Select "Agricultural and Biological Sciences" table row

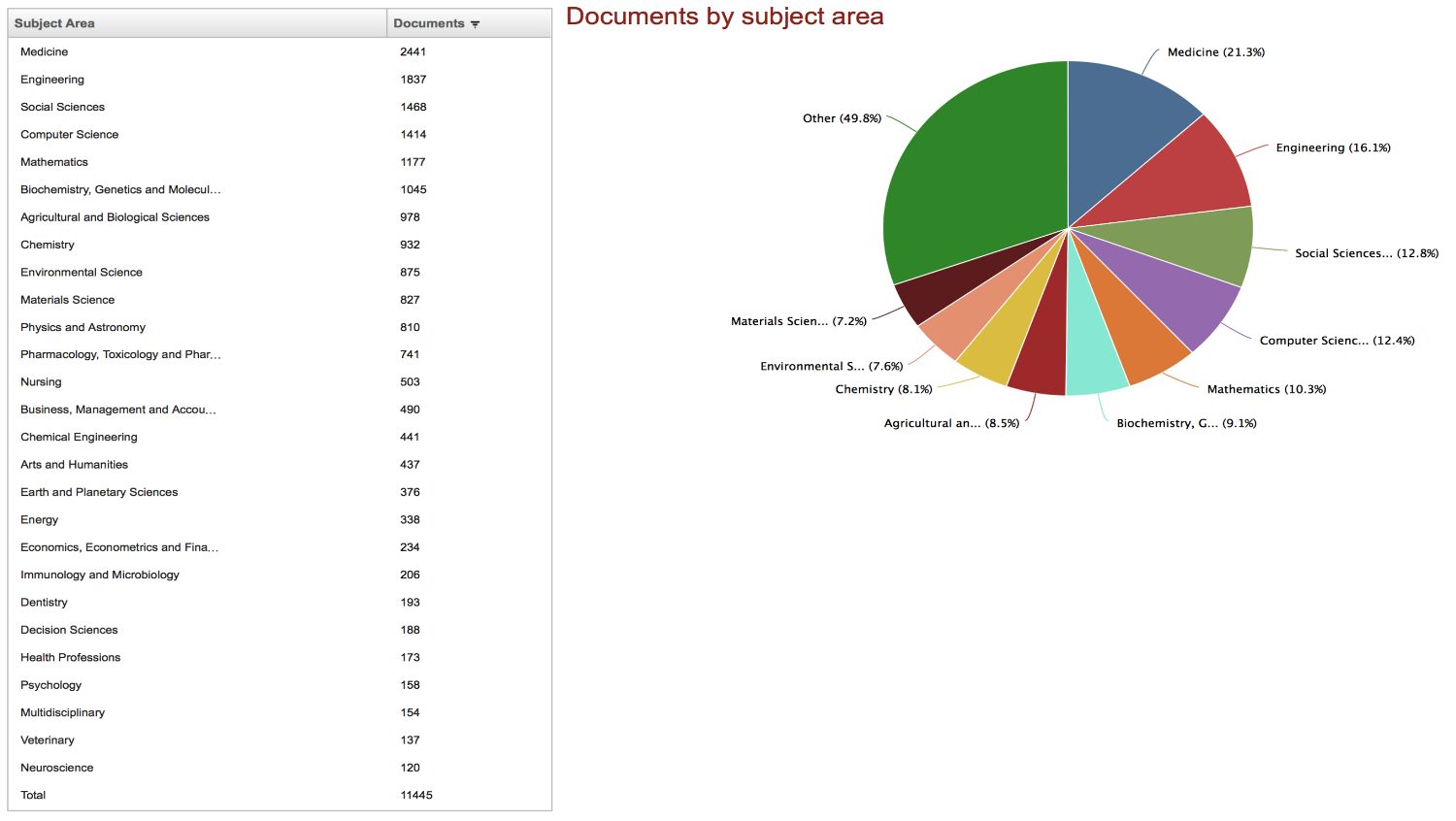(x=115, y=217)
